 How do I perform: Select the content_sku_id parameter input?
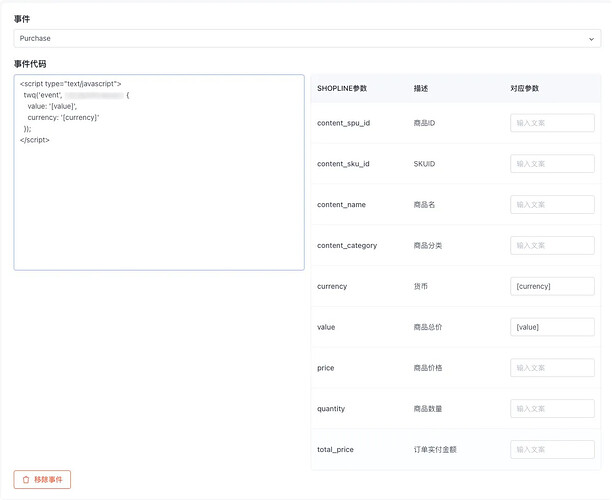[x=552, y=164]
